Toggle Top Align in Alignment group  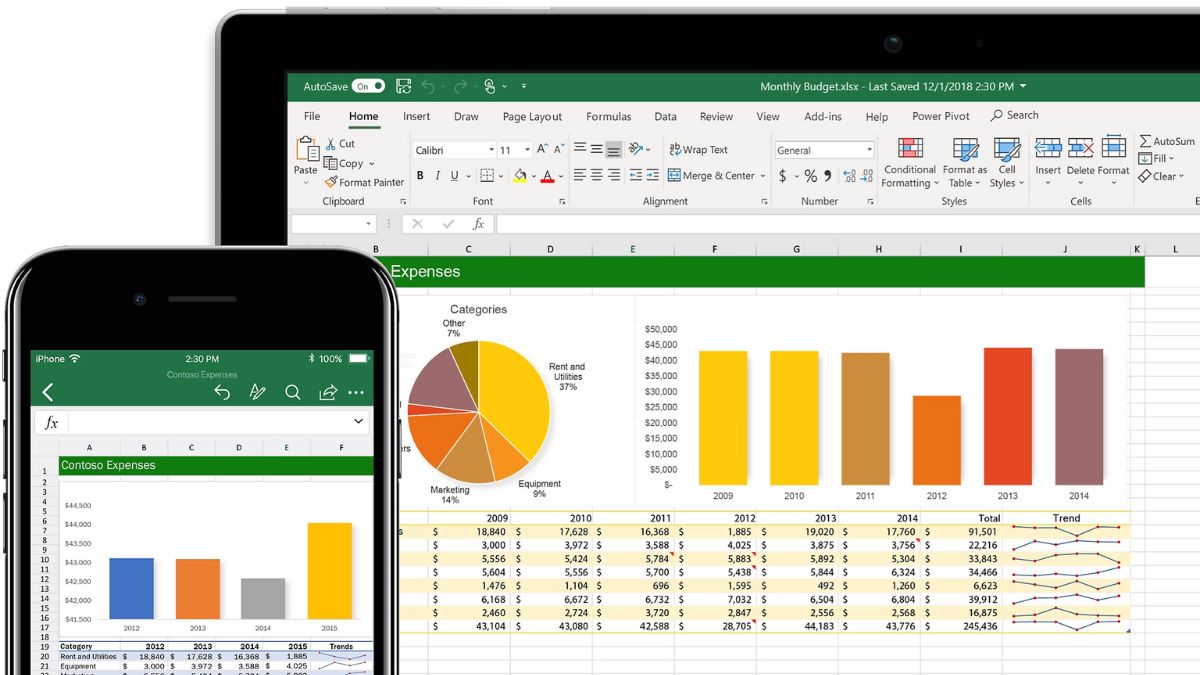coord(580,149)
